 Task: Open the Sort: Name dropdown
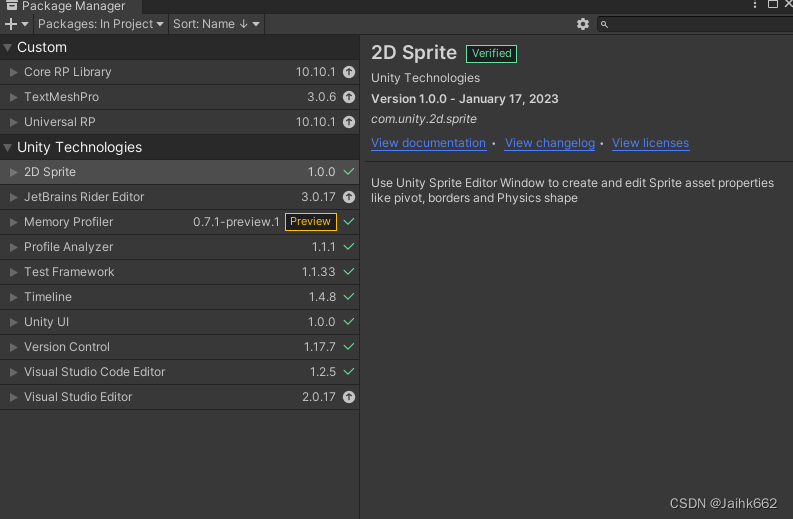[216, 24]
